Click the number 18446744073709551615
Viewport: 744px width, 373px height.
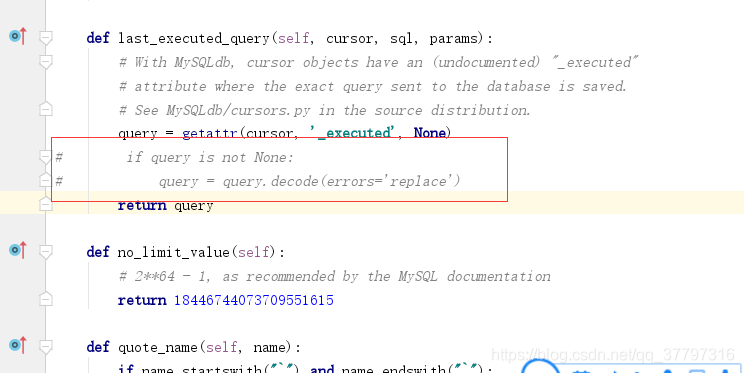pos(254,300)
